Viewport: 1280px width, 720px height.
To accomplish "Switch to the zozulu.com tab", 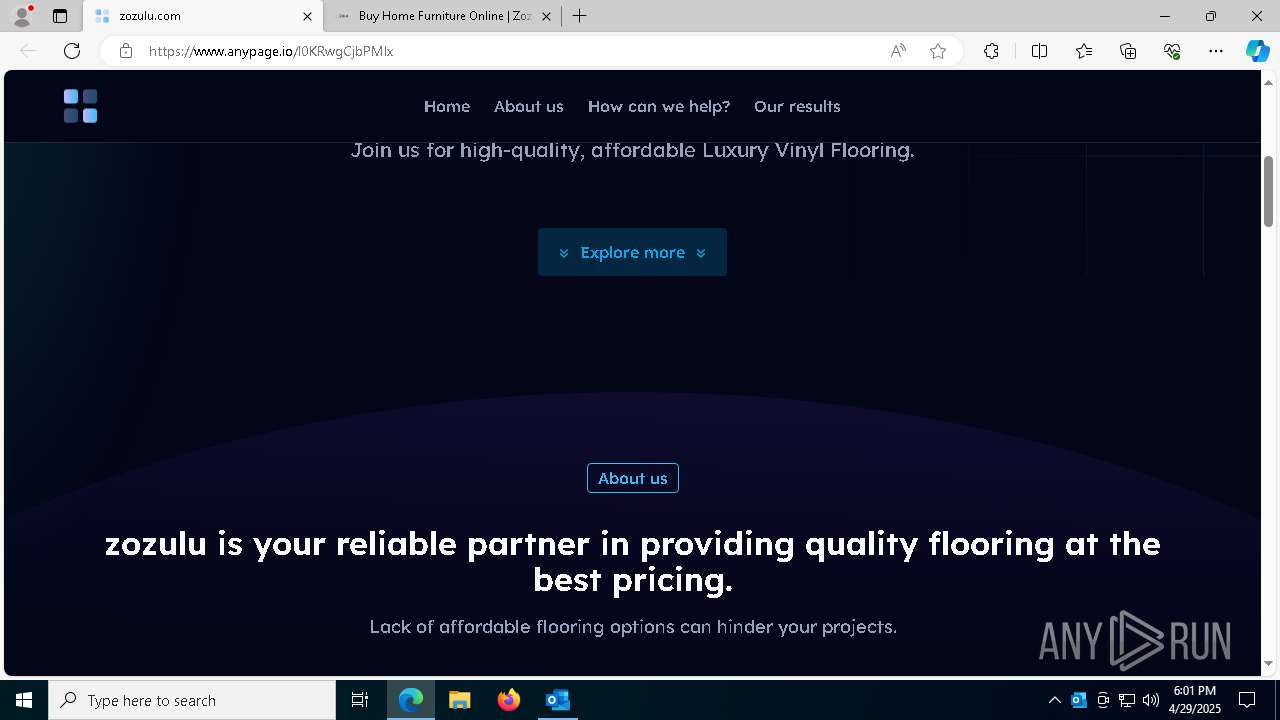I will (x=203, y=16).
